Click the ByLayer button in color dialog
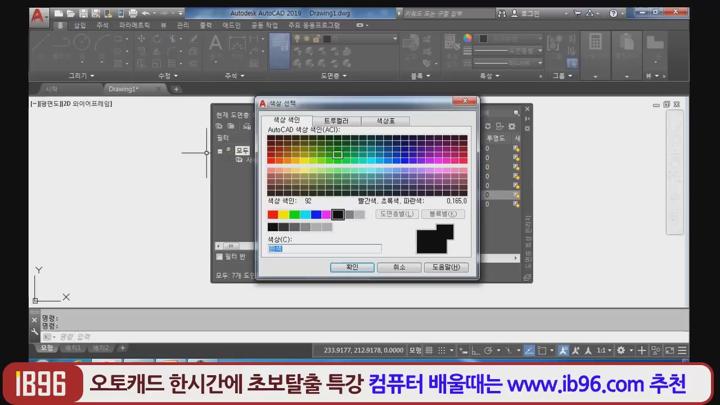This screenshot has width=720, height=405. point(397,214)
